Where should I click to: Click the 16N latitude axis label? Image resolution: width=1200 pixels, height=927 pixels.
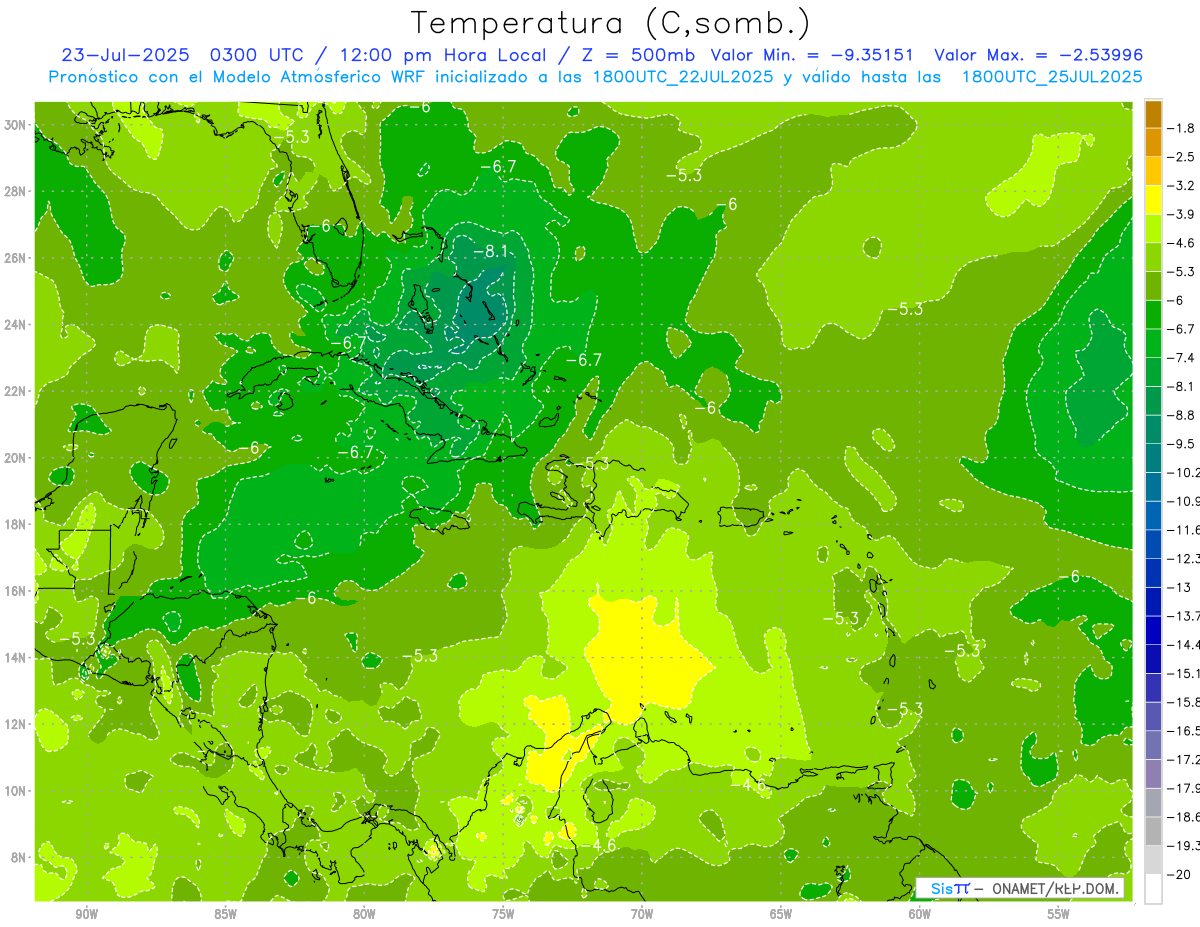(x=16, y=591)
